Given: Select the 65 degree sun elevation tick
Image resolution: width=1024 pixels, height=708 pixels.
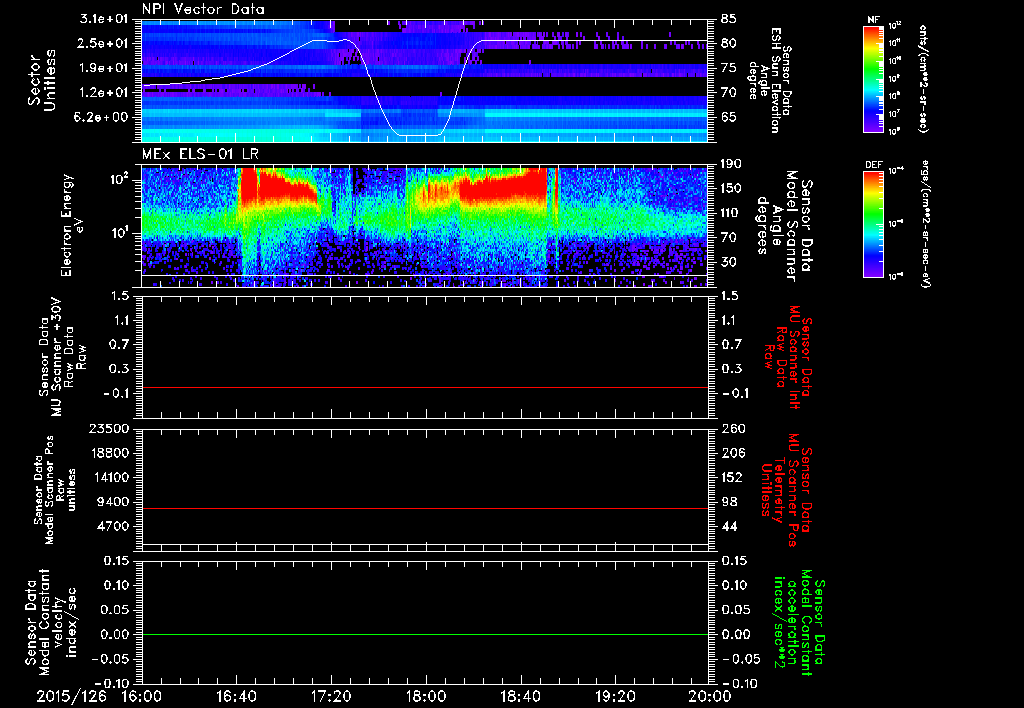Looking at the screenshot, I should tap(729, 117).
